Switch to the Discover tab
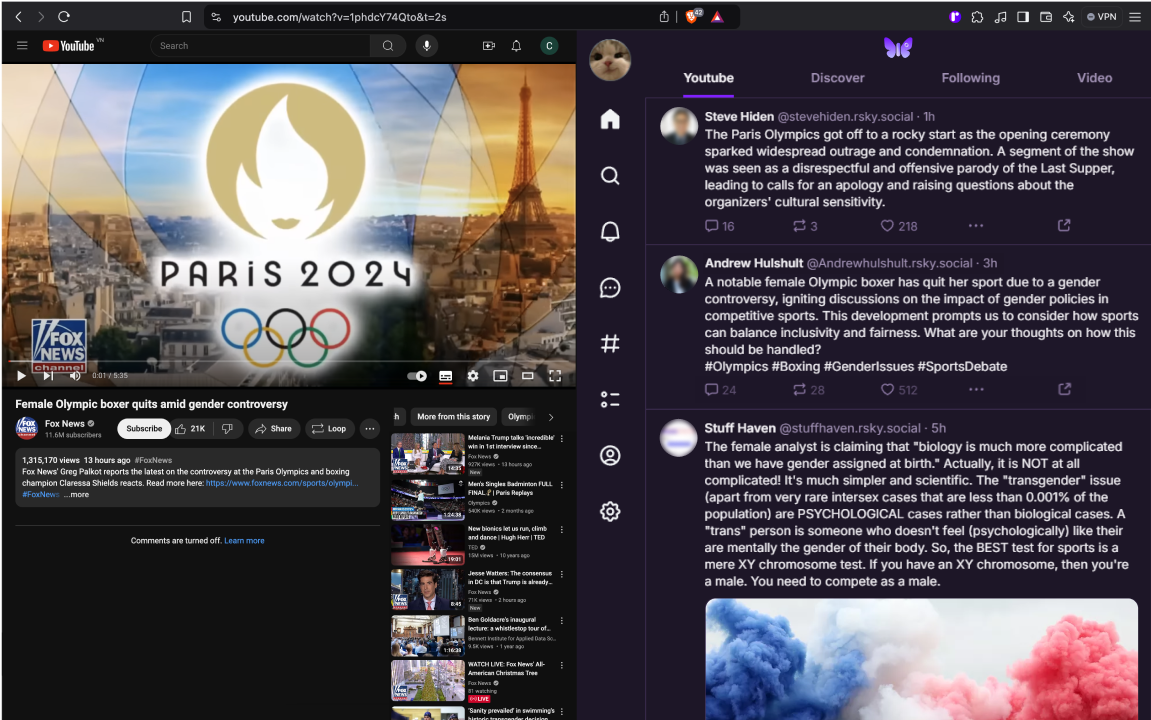This screenshot has height=720, width=1151. 837,78
